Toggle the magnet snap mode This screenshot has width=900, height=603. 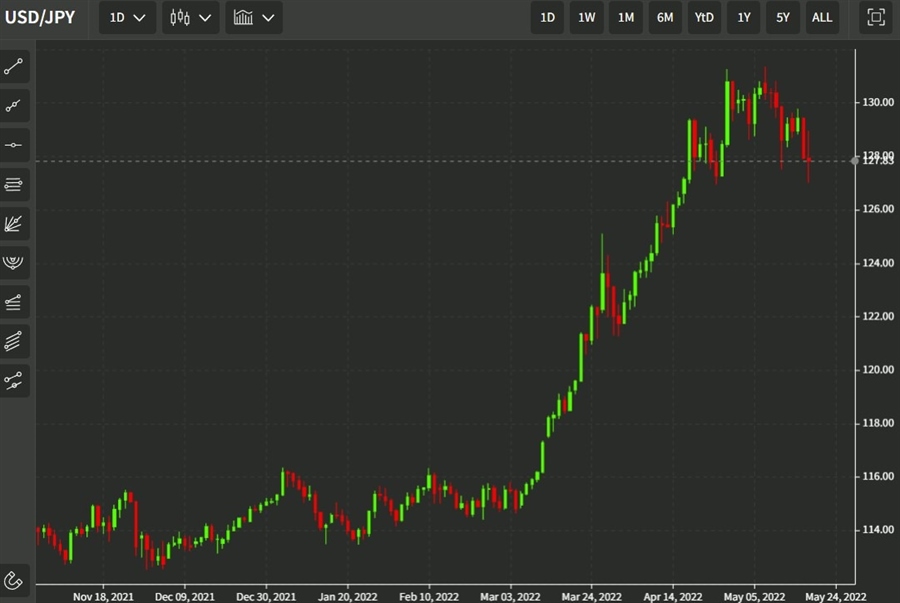pyautogui.click(x=14, y=580)
